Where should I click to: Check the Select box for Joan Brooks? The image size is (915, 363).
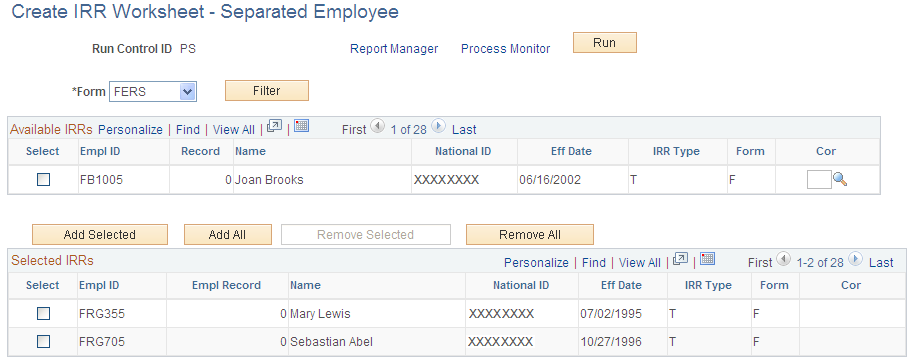coord(43,180)
